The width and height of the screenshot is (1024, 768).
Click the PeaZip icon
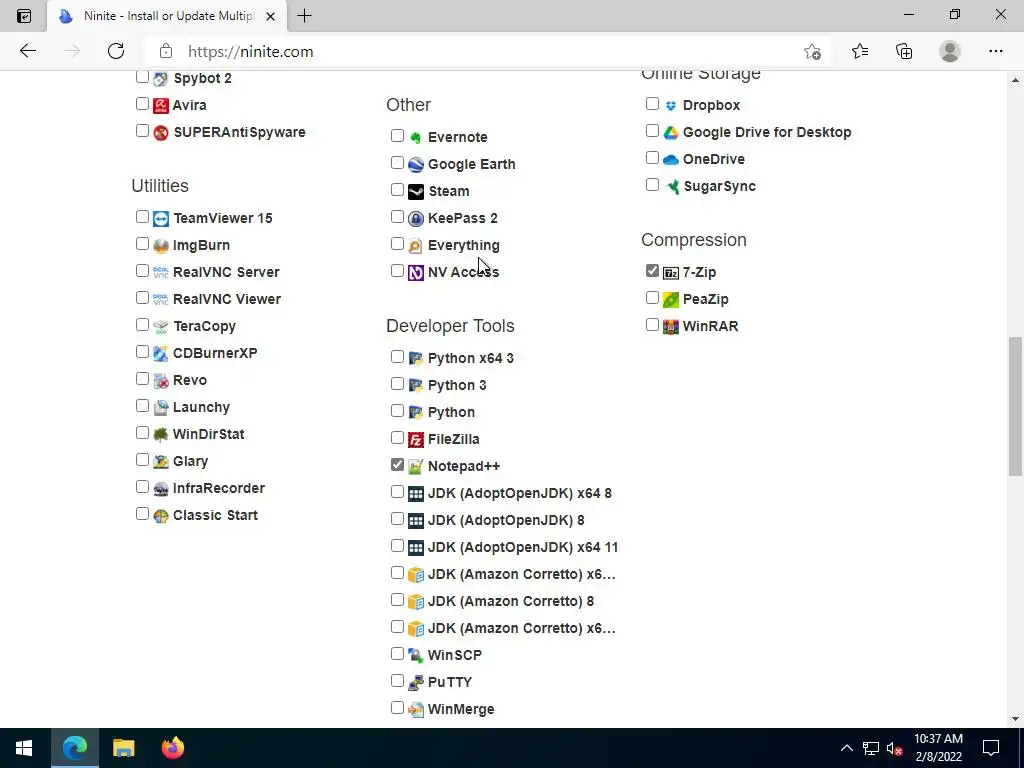(x=671, y=300)
